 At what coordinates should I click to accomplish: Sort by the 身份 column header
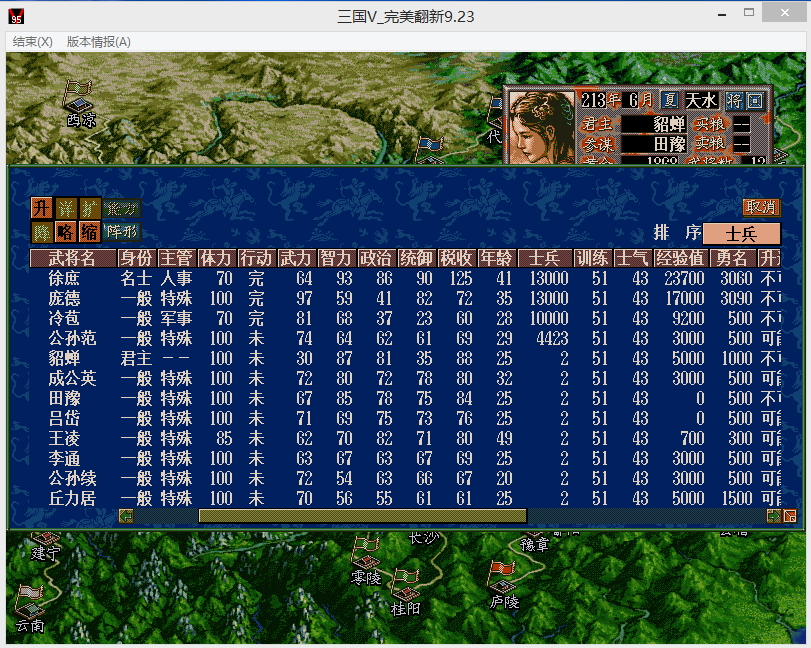point(136,258)
